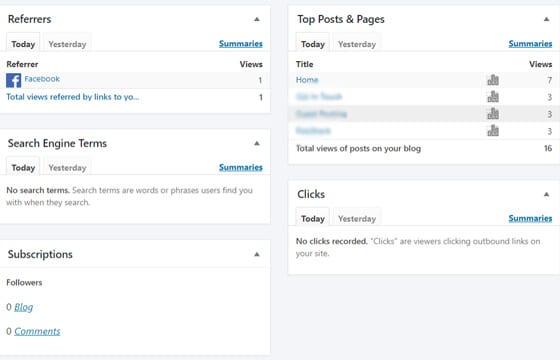This screenshot has height=360, width=560.
Task: Collapse the Subscriptions panel
Action: tap(257, 255)
